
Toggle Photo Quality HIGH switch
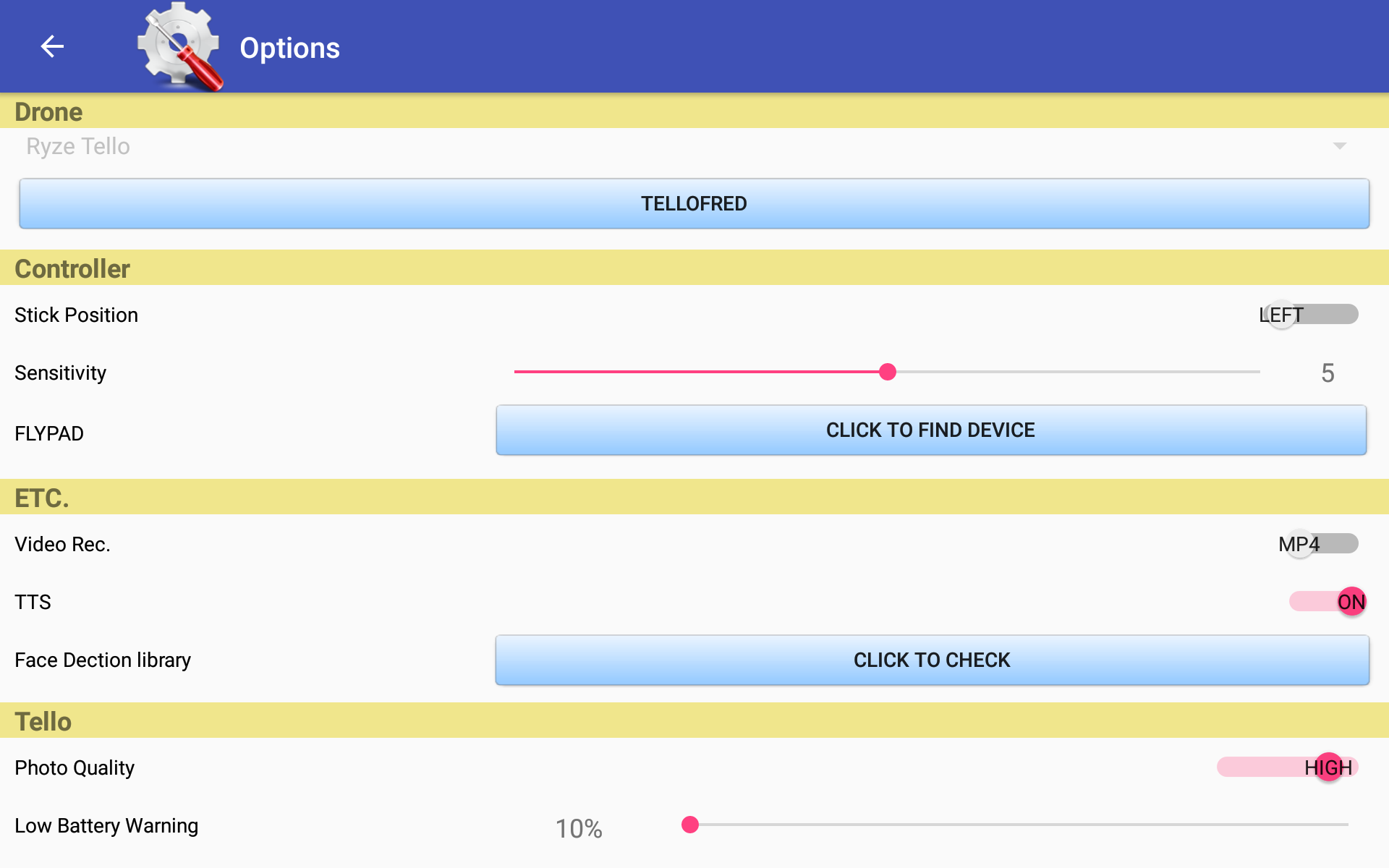[x=1288, y=767]
